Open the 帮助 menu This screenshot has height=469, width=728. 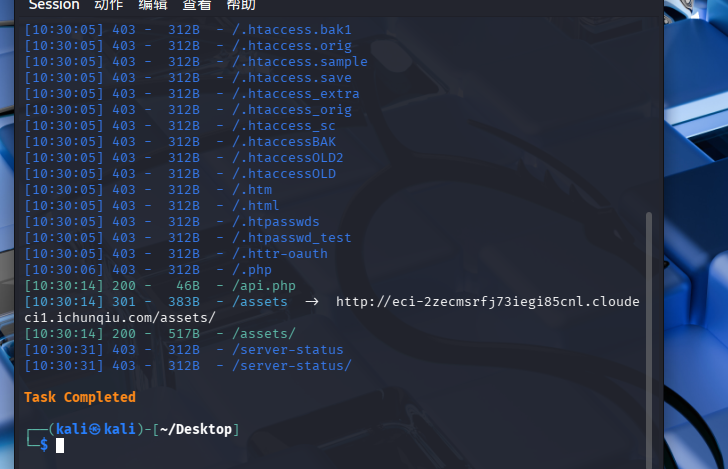click(241, 5)
